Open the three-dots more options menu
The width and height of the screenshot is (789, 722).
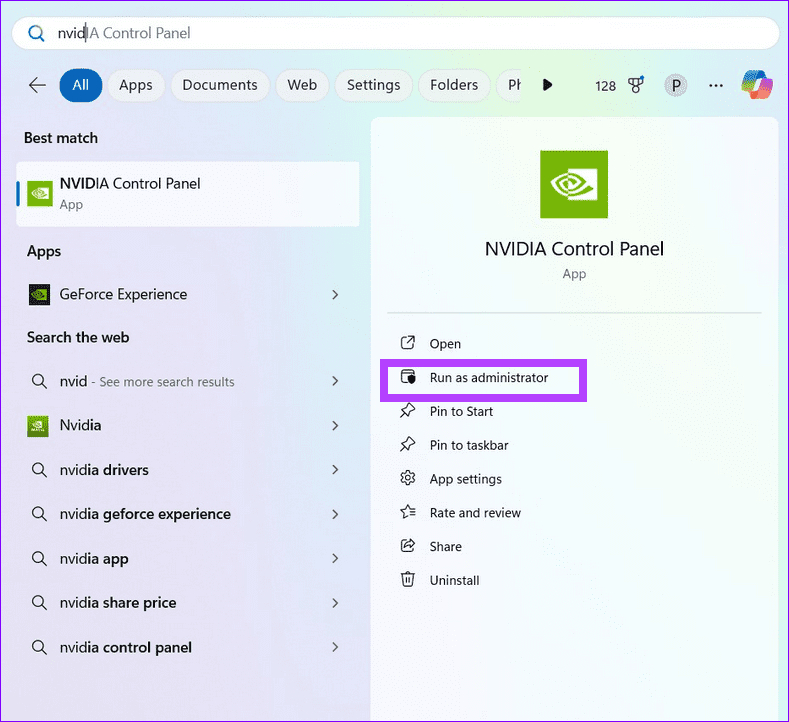point(716,86)
